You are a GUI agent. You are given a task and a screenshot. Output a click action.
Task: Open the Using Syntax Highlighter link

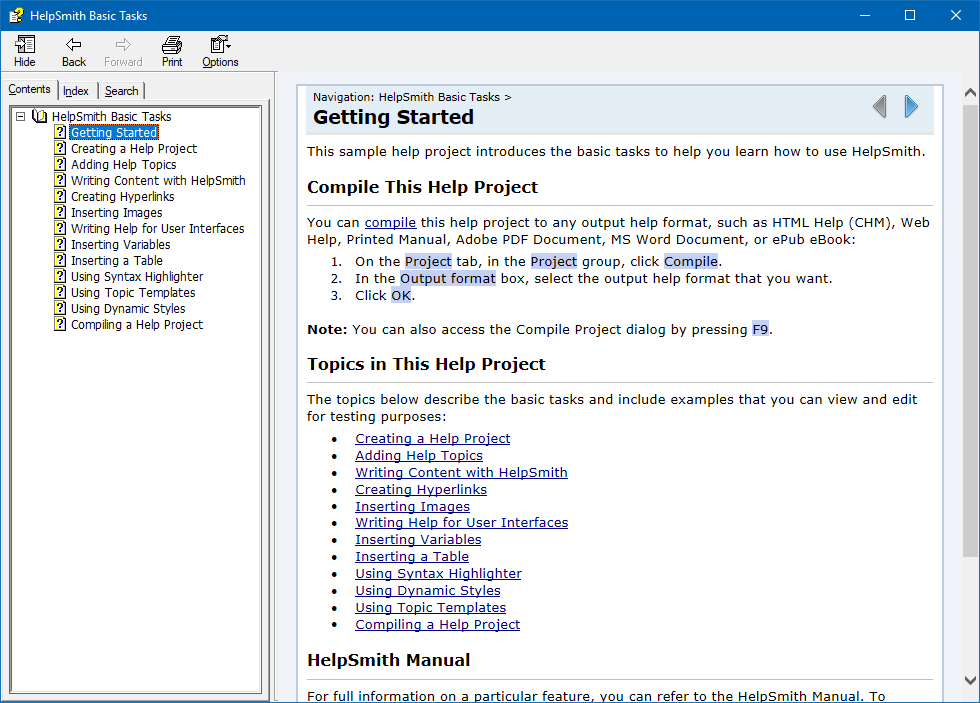[438, 573]
